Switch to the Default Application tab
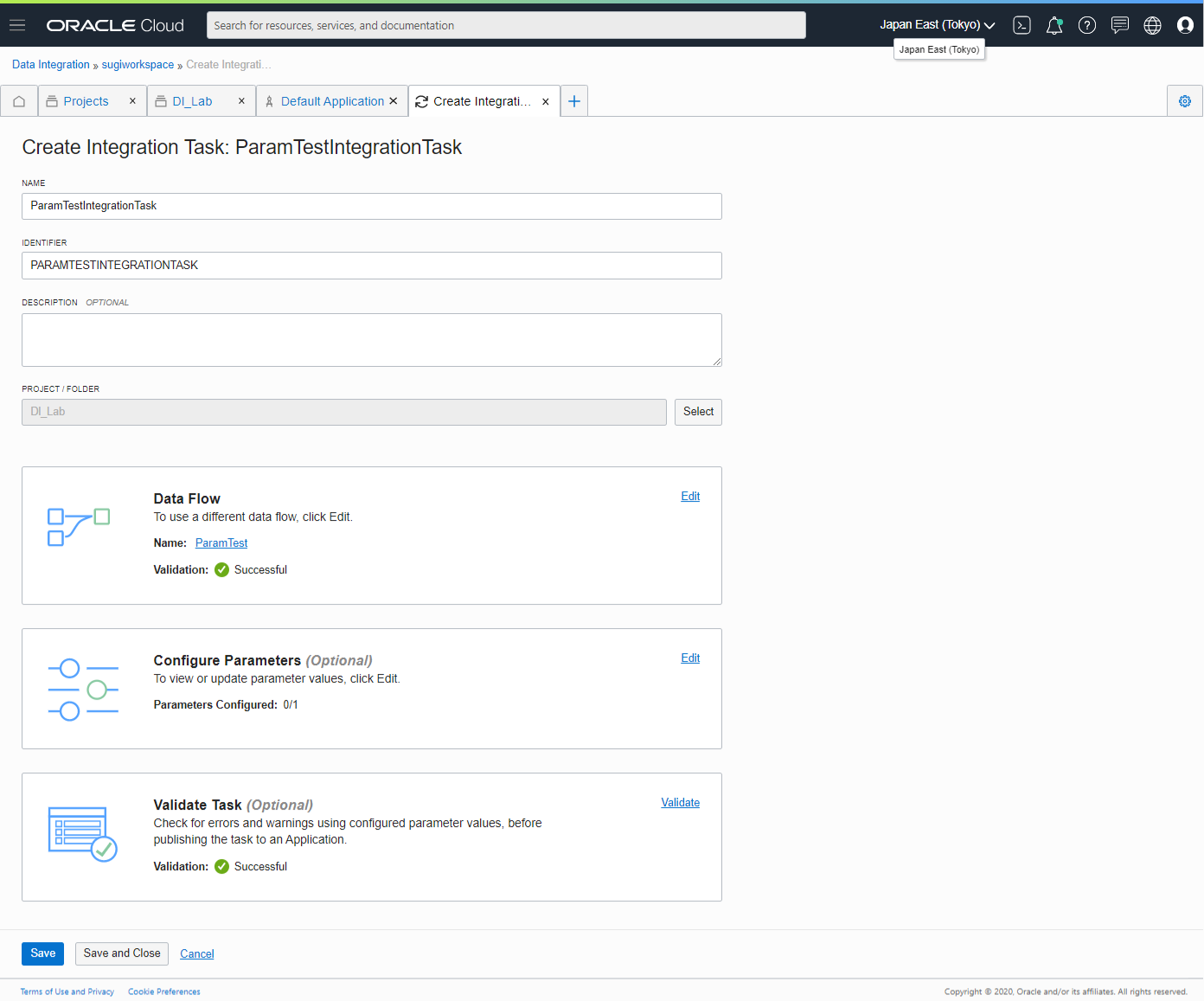 tap(332, 101)
